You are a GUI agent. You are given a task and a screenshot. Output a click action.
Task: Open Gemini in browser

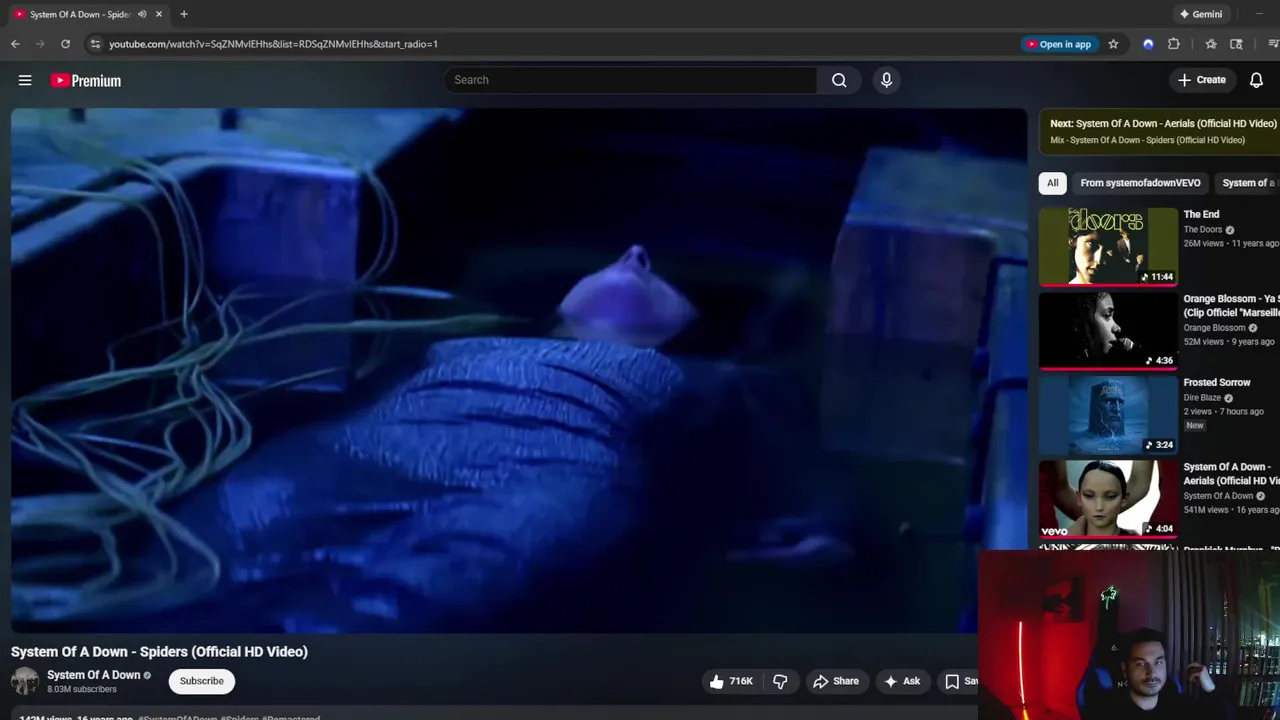1200,14
